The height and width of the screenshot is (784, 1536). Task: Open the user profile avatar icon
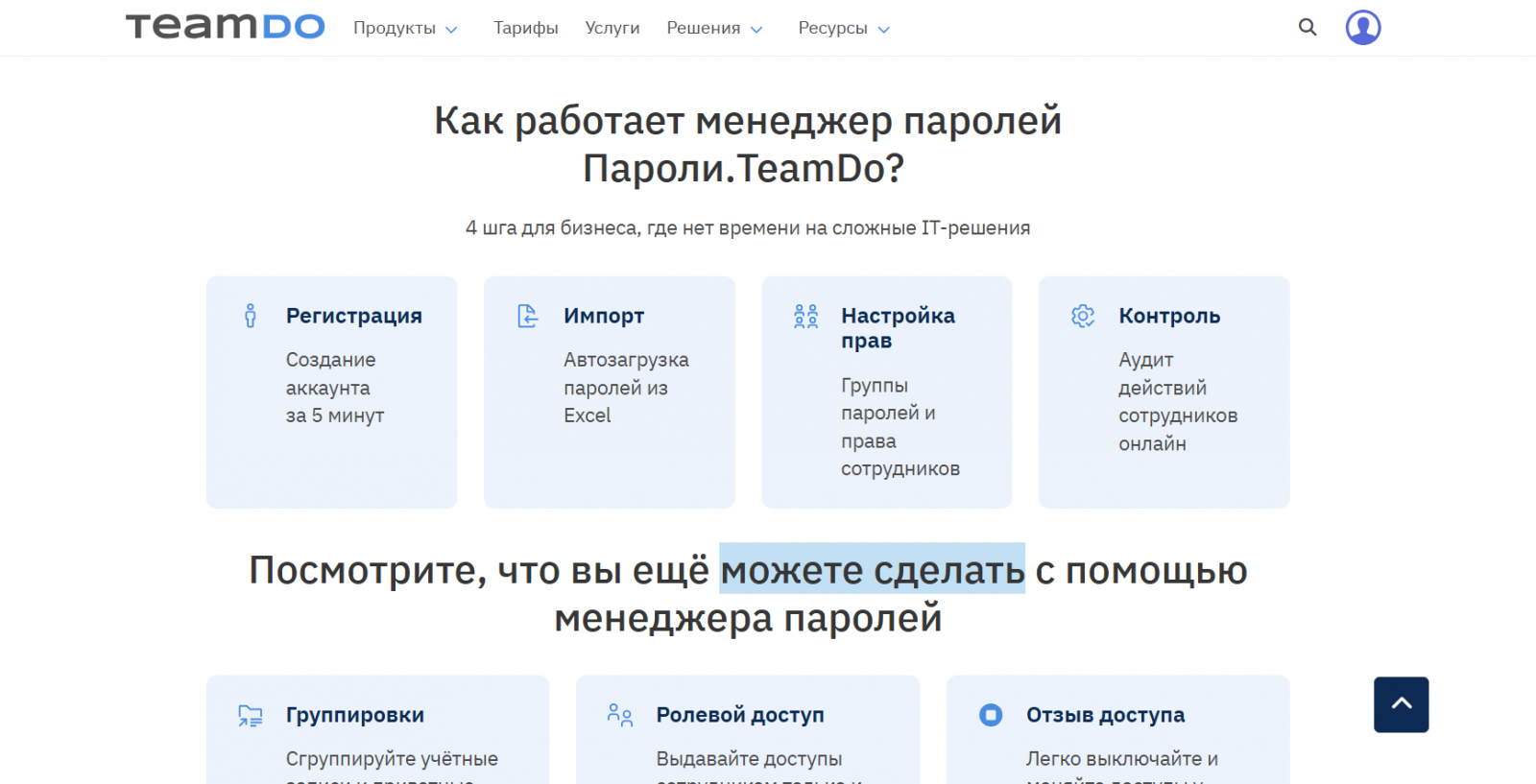point(1363,28)
